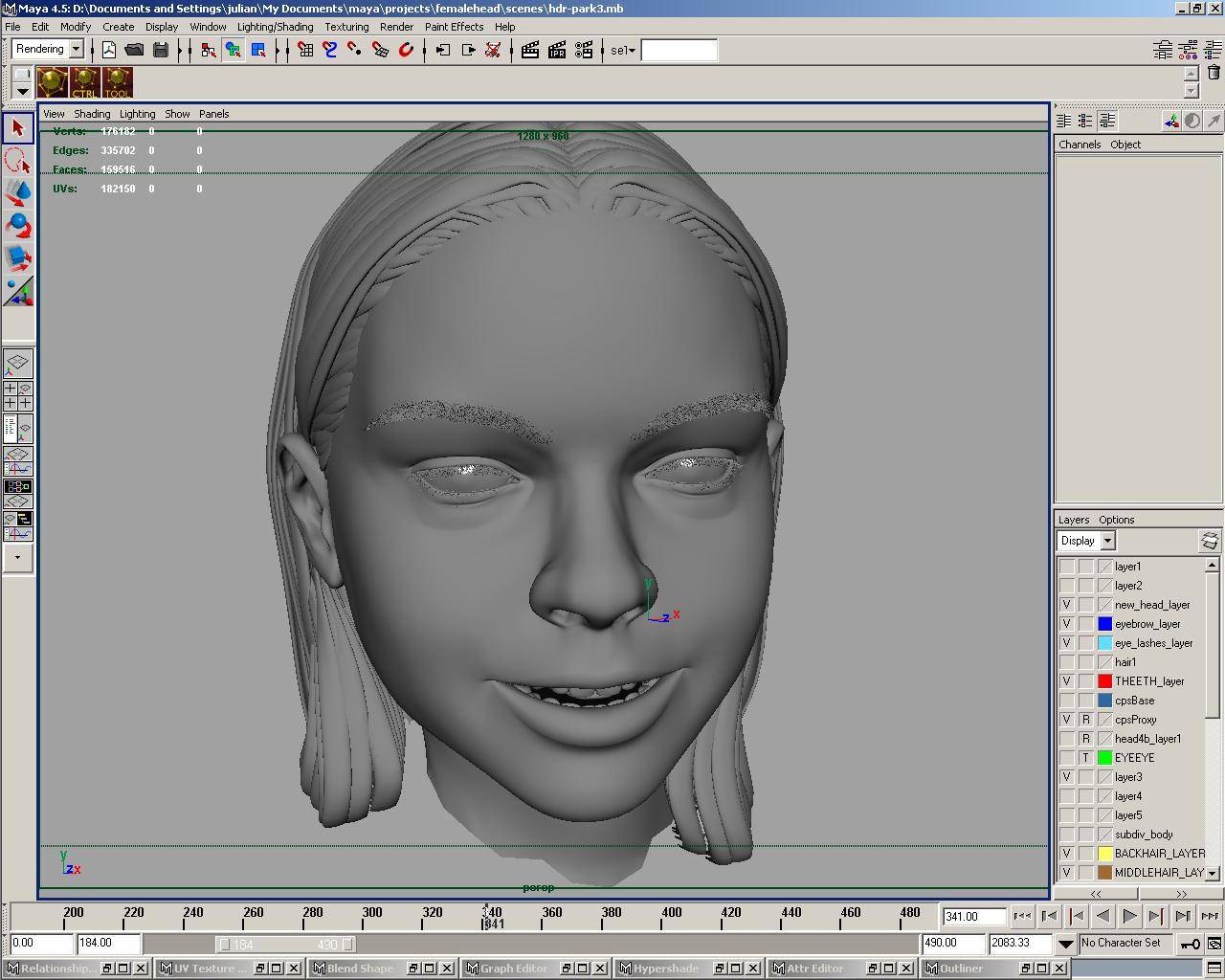
Task: Click the Options menu in Layers panel
Action: [1116, 520]
